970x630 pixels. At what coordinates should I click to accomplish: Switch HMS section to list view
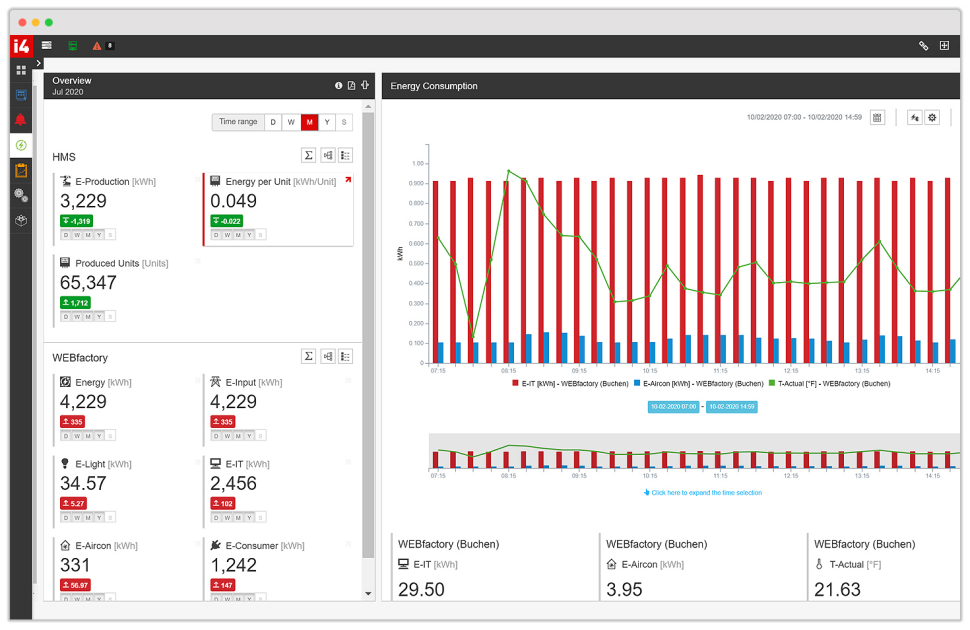click(345, 155)
